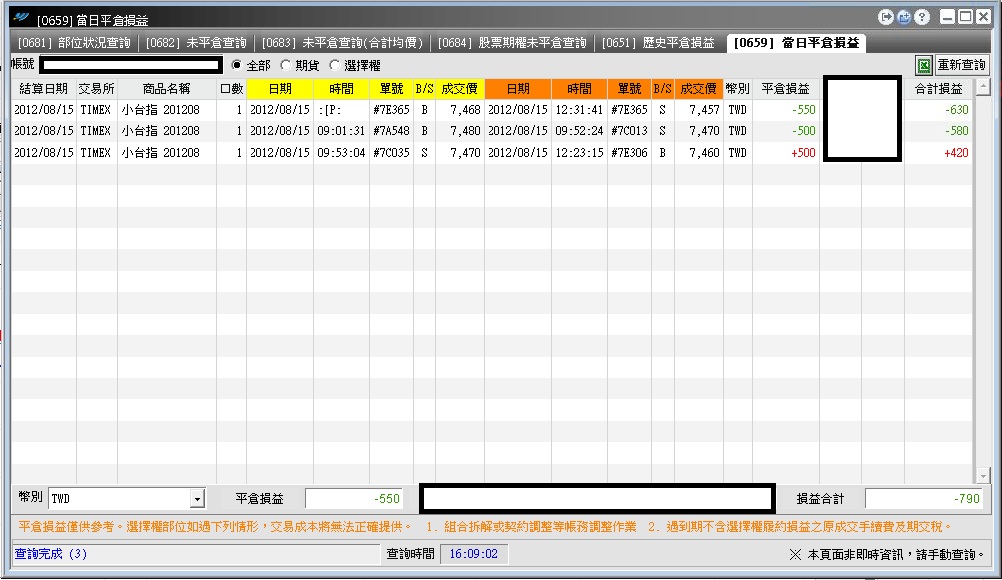Screen dimensions: 1002x580
Task: Click the yellow 日期 column header
Action: pyautogui.click(x=280, y=89)
